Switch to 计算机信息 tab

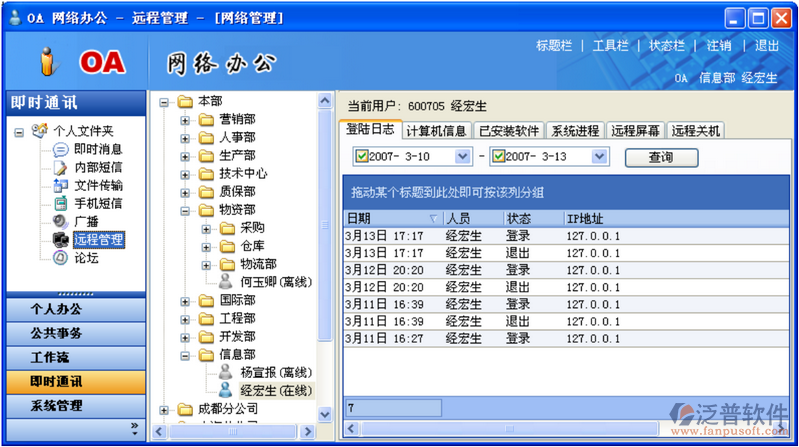pyautogui.click(x=436, y=131)
